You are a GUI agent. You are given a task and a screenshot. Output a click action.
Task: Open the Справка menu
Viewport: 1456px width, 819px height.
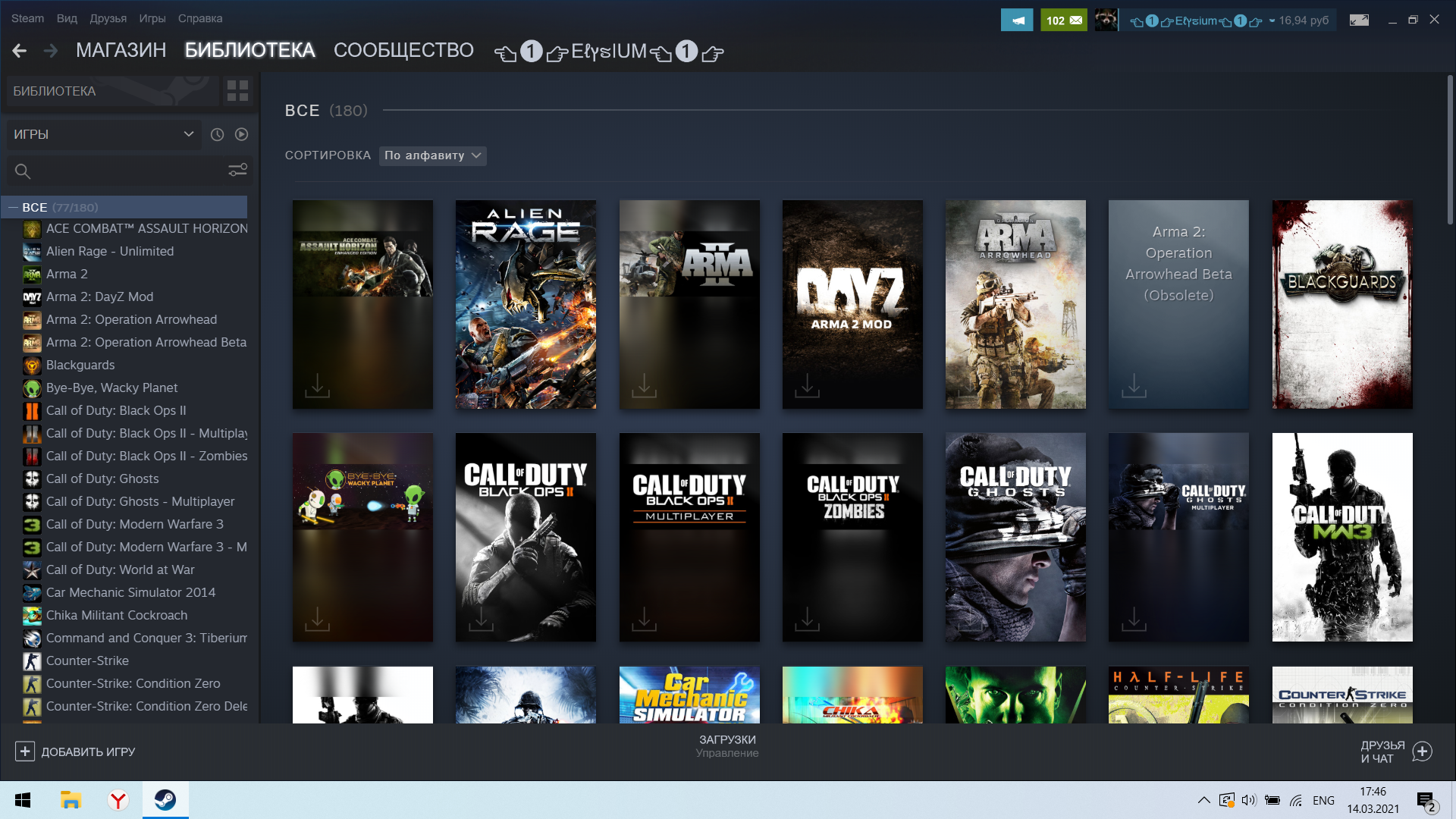coord(200,18)
